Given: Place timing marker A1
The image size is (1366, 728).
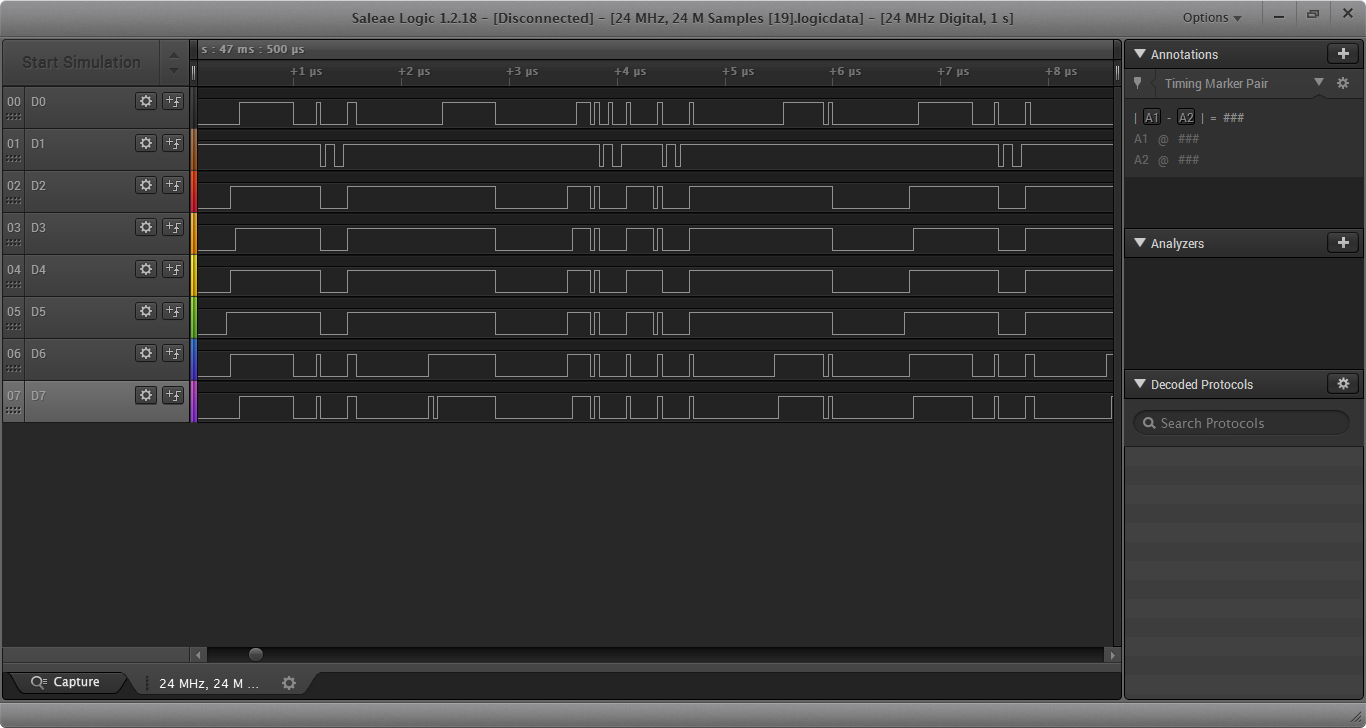Looking at the screenshot, I should click(x=1152, y=118).
